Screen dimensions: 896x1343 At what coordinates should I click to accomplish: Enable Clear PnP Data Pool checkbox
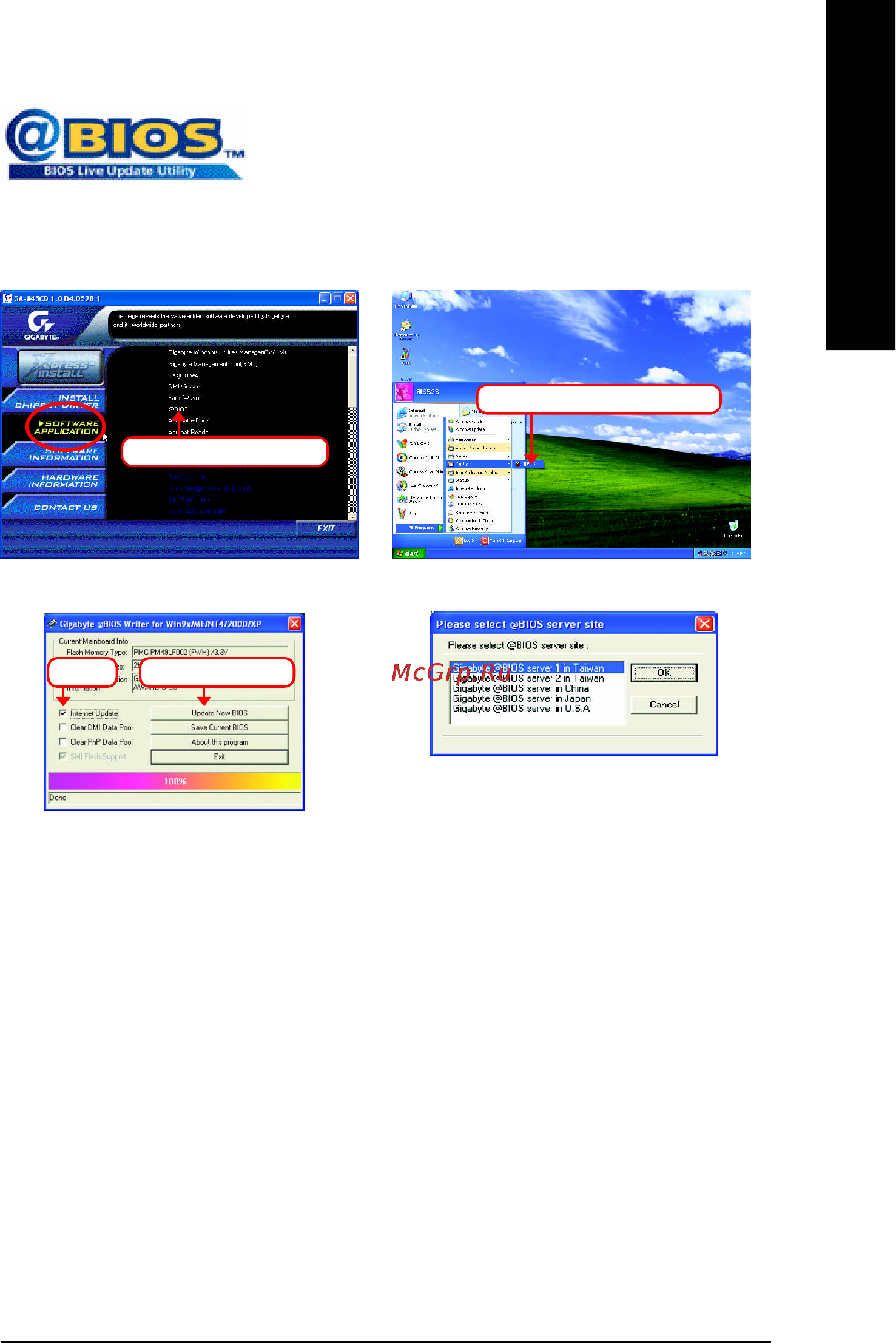(62, 742)
